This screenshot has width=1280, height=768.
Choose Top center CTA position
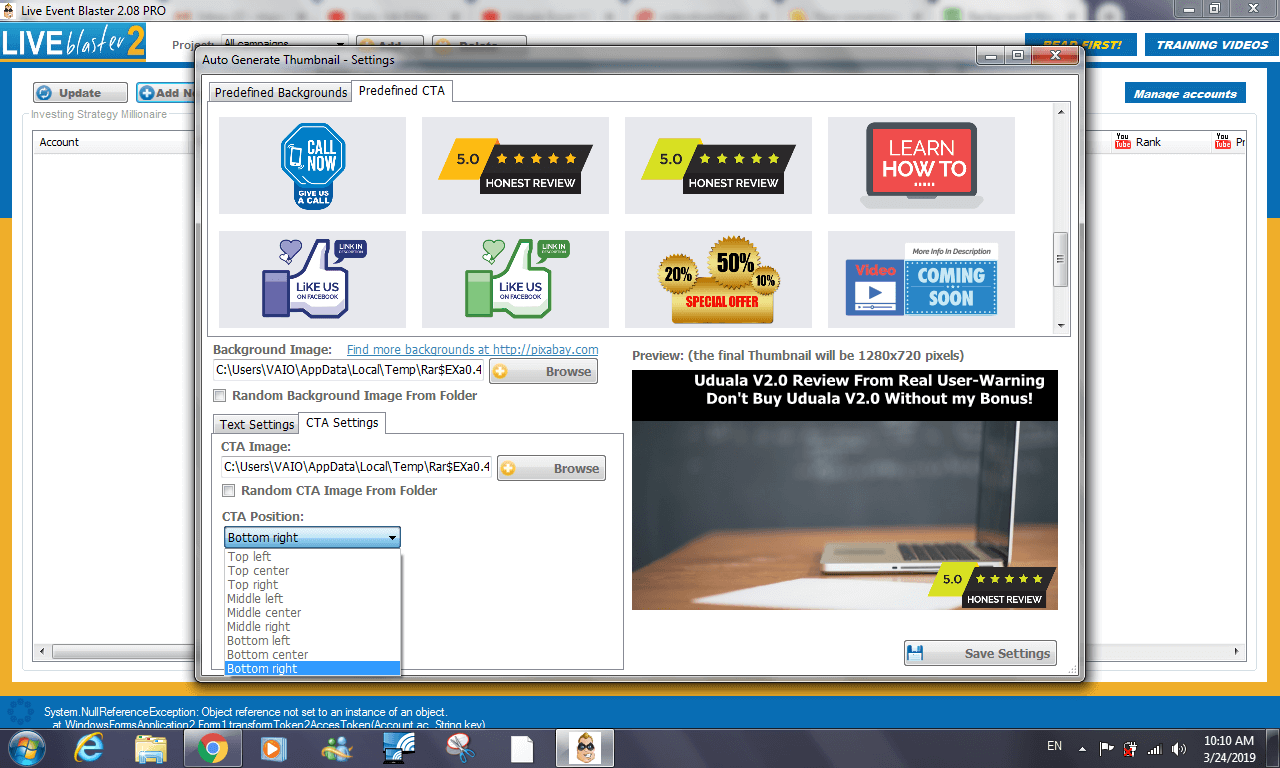tap(312, 571)
